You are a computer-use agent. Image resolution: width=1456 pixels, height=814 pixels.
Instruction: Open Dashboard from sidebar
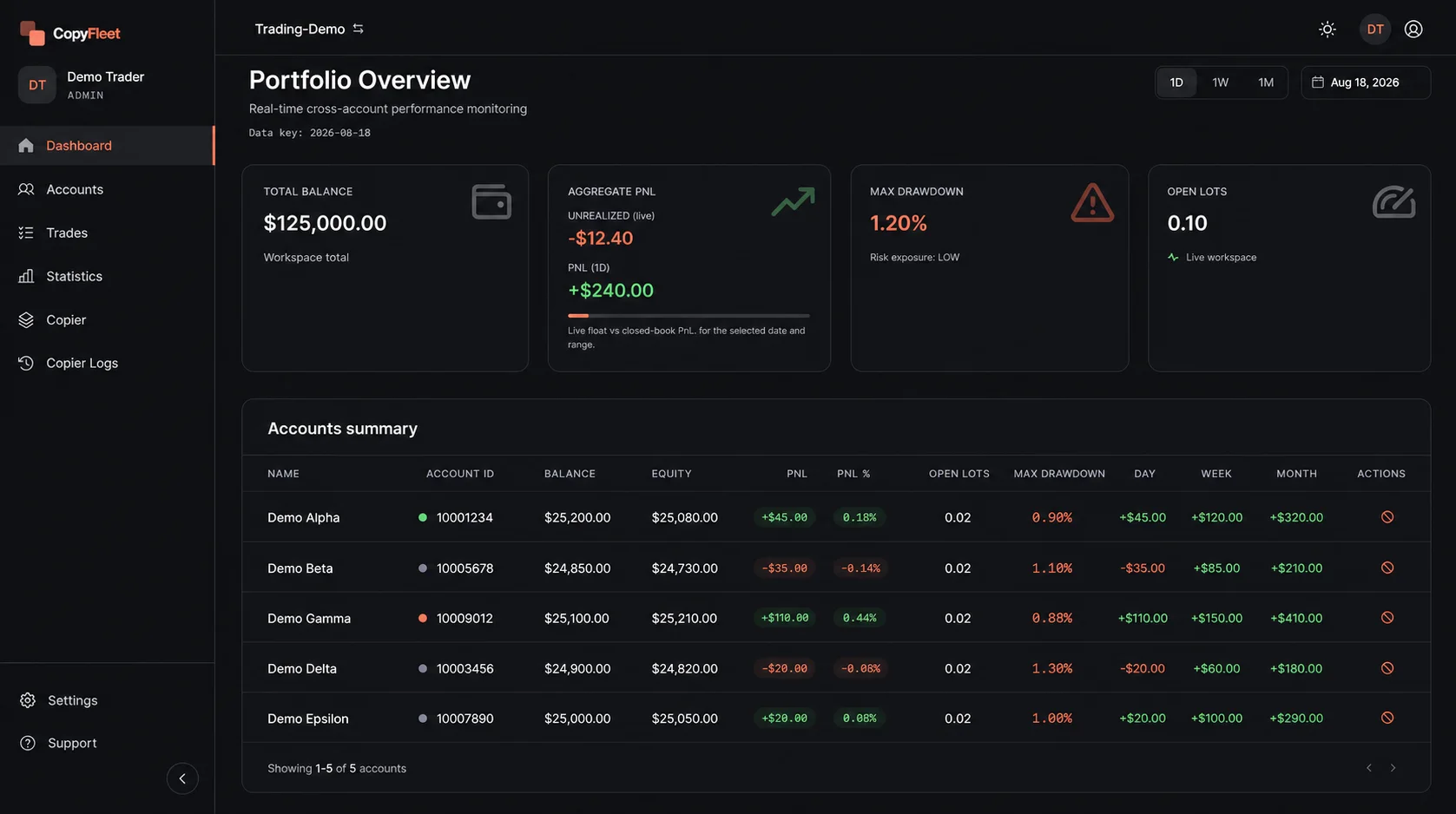point(107,146)
